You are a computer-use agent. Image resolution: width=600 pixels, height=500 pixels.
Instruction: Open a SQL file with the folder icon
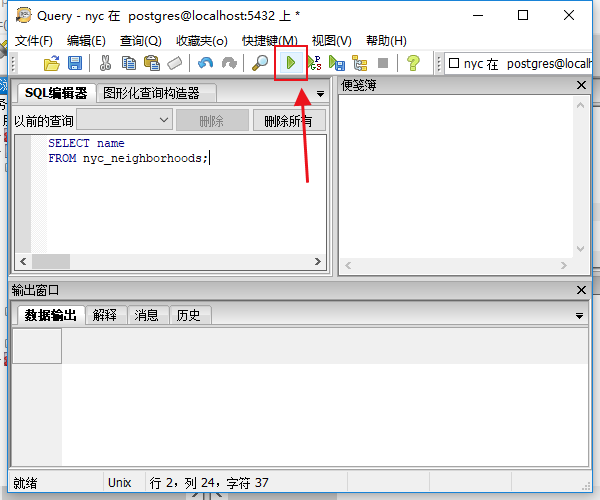pyautogui.click(x=52, y=63)
